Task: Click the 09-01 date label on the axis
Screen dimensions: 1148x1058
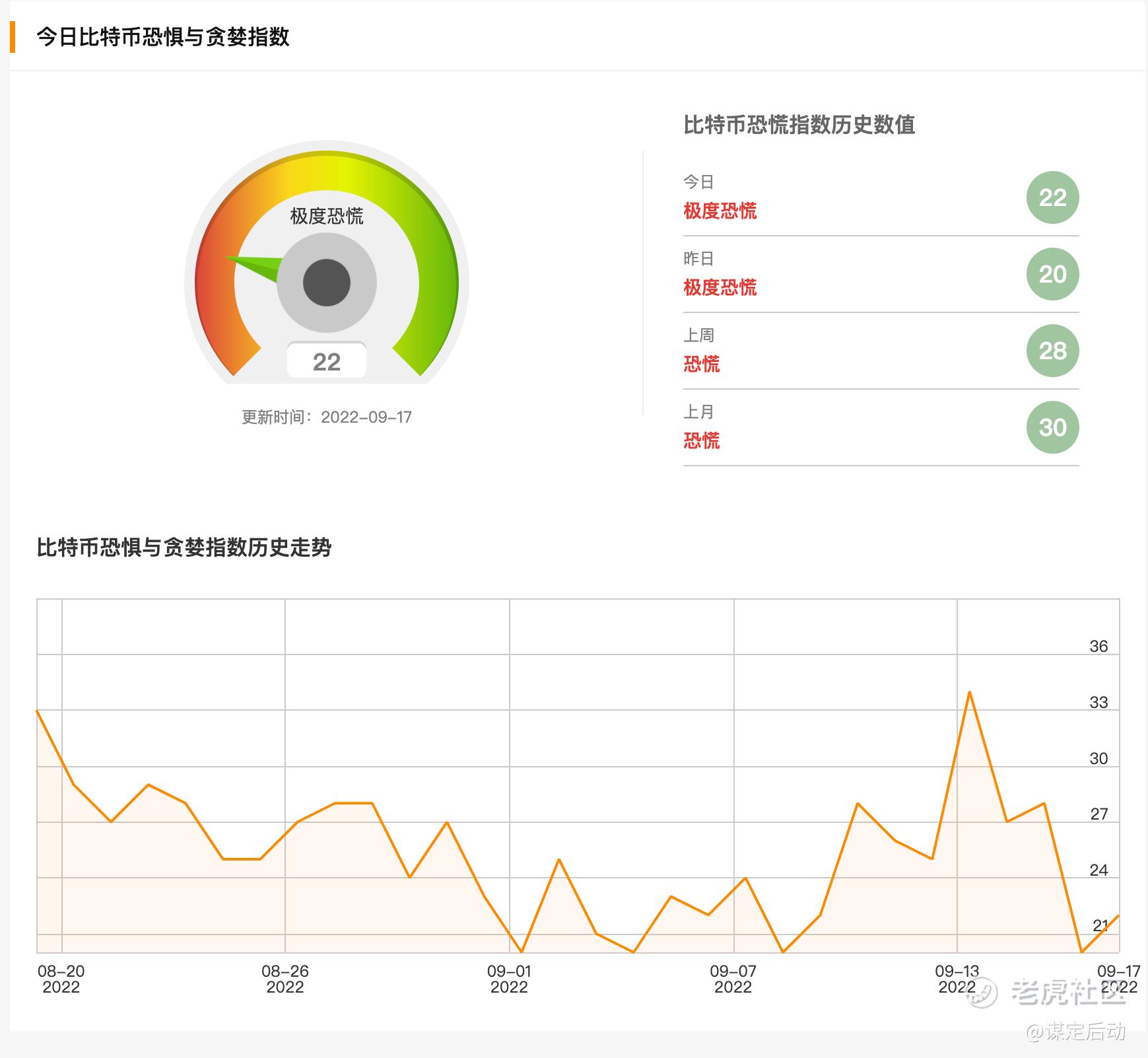Action: tap(509, 979)
